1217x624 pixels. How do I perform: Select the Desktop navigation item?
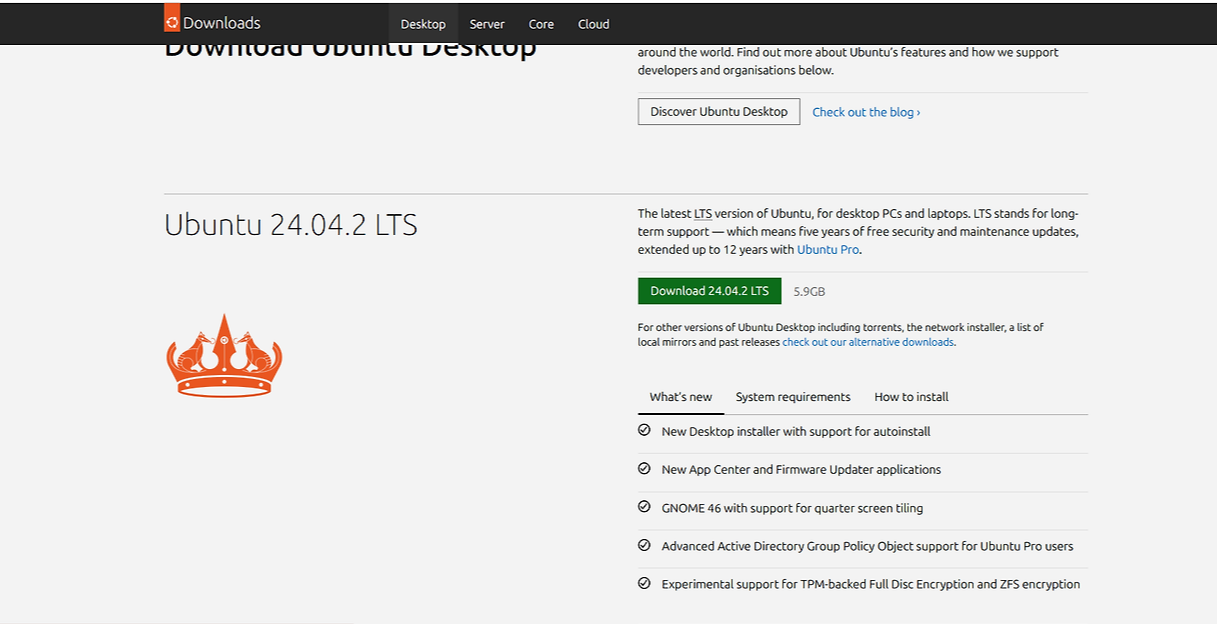click(423, 24)
